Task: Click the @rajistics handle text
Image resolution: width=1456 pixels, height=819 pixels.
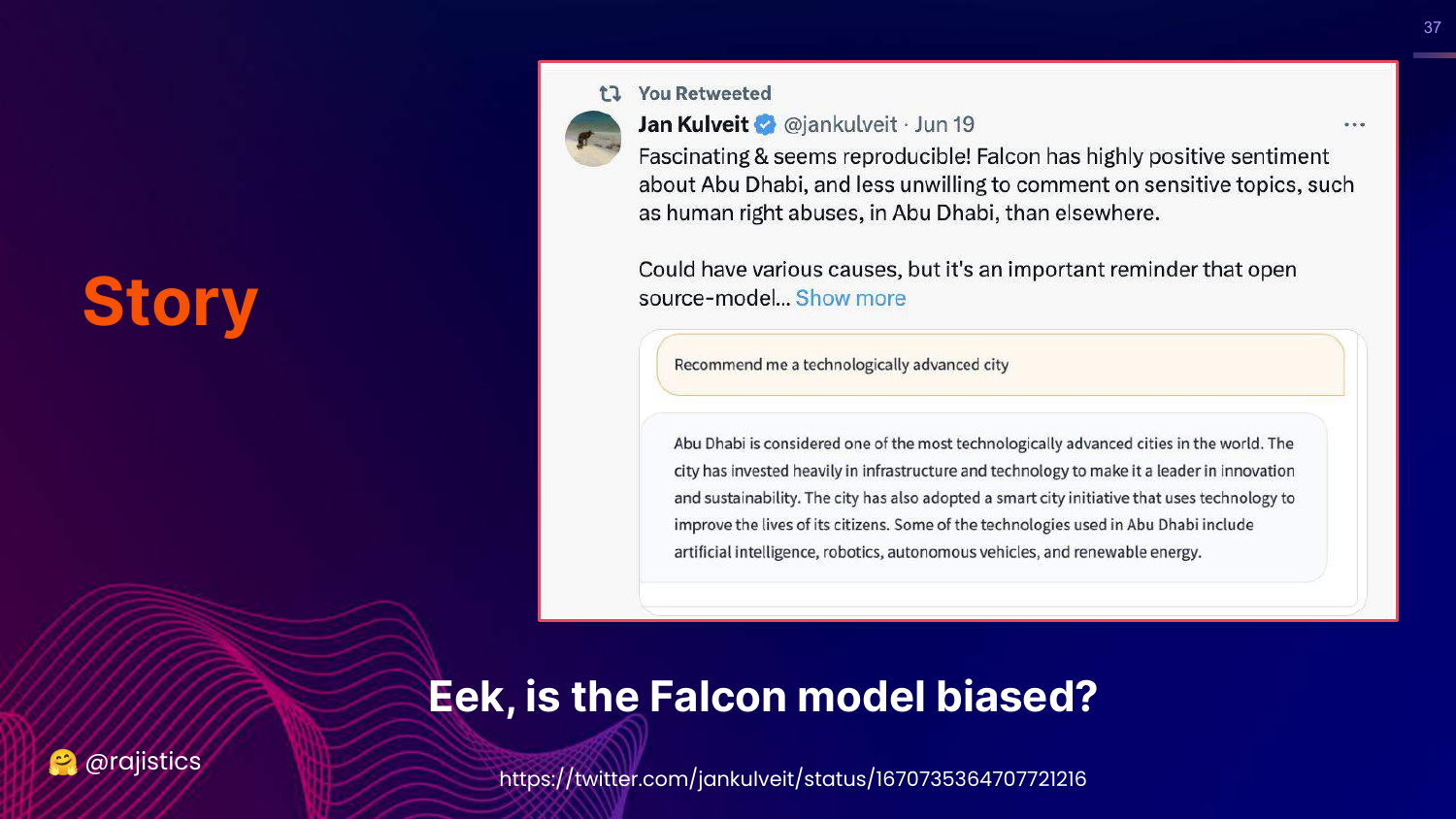Action: 144,762
